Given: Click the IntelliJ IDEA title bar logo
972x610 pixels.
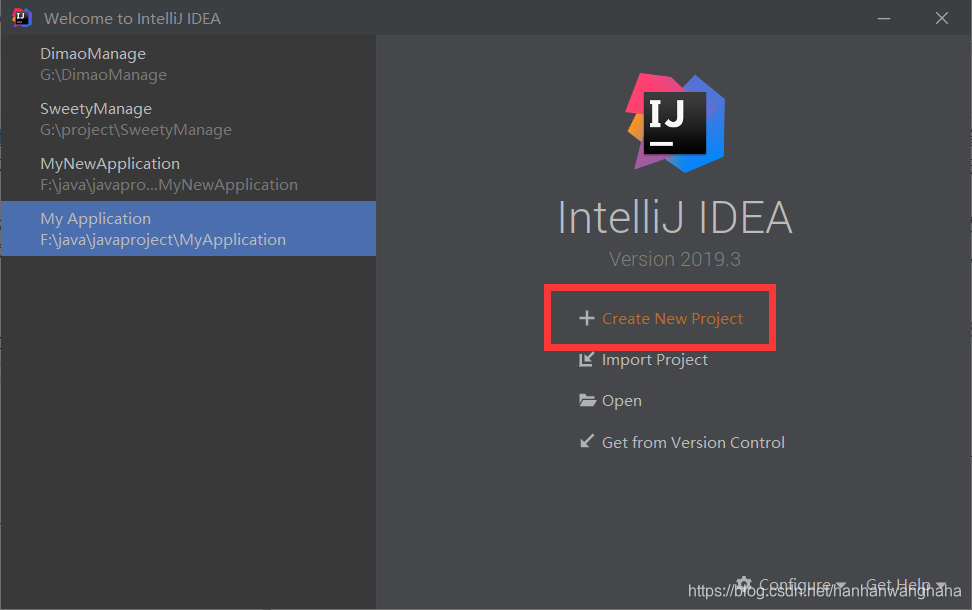Looking at the screenshot, I should 22,17.
